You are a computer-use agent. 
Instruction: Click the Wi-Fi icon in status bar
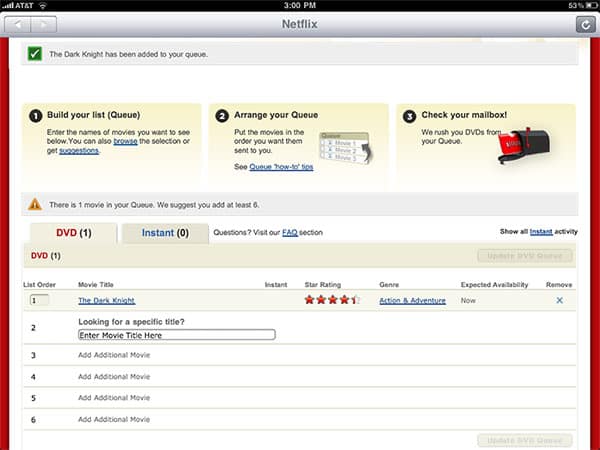(x=43, y=5)
